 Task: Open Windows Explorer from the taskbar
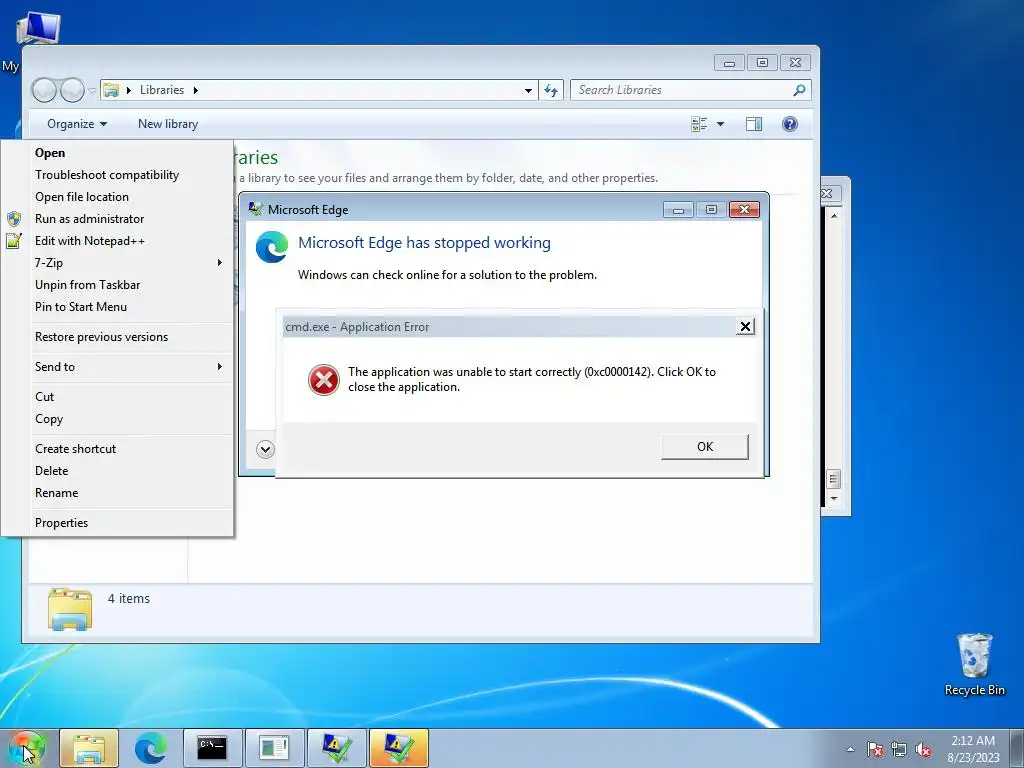click(x=89, y=748)
